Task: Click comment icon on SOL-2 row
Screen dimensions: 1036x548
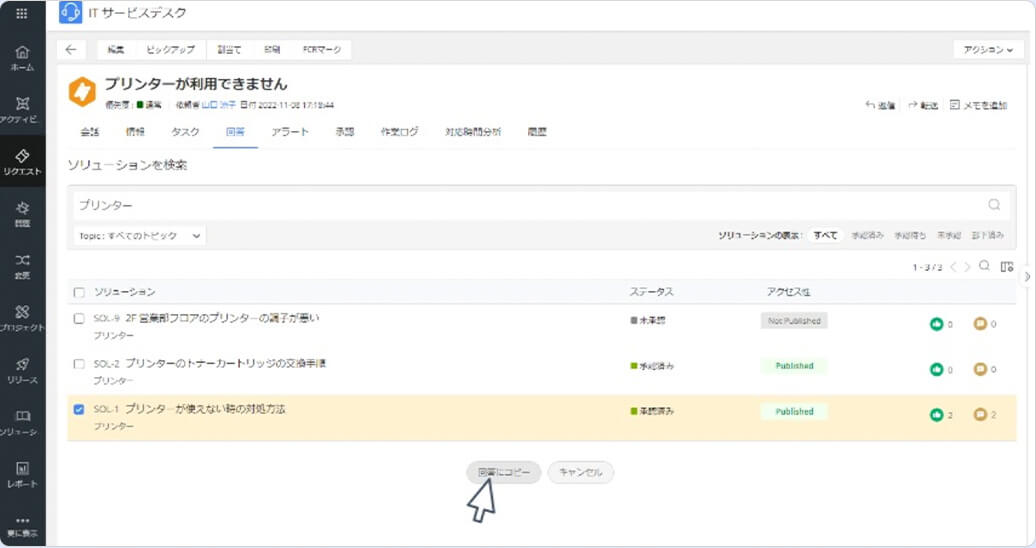Action: [x=980, y=369]
